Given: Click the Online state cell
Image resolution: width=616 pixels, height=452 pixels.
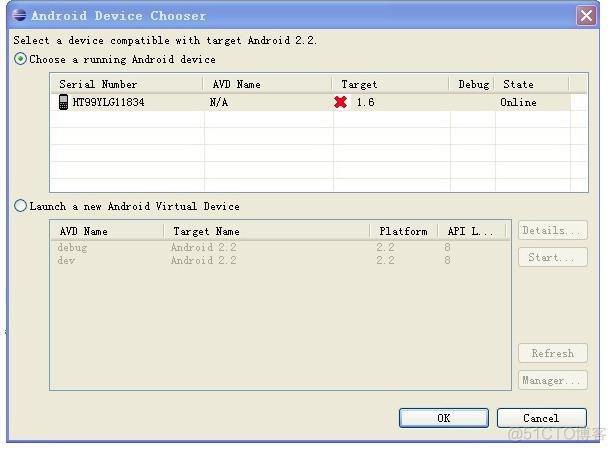Looking at the screenshot, I should pyautogui.click(x=518, y=102).
